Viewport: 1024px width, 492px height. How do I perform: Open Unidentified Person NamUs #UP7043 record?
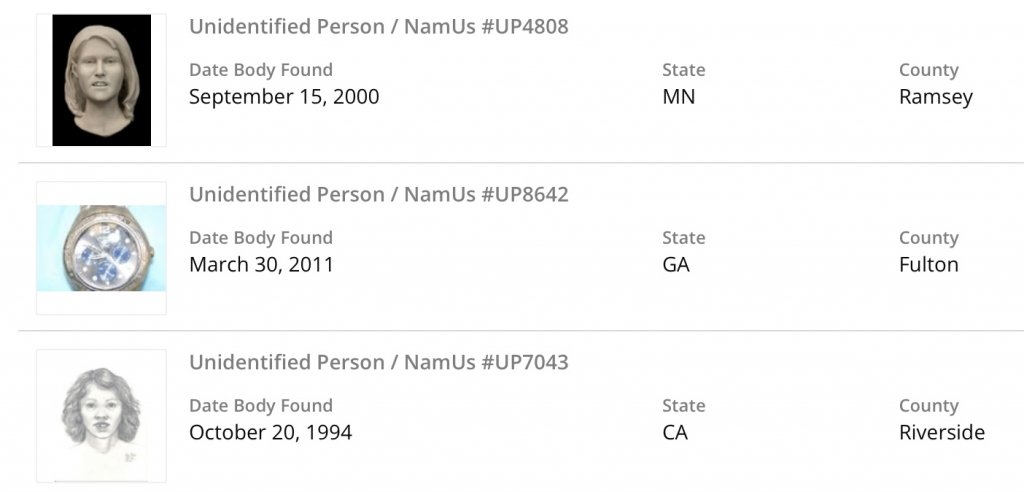(x=378, y=362)
